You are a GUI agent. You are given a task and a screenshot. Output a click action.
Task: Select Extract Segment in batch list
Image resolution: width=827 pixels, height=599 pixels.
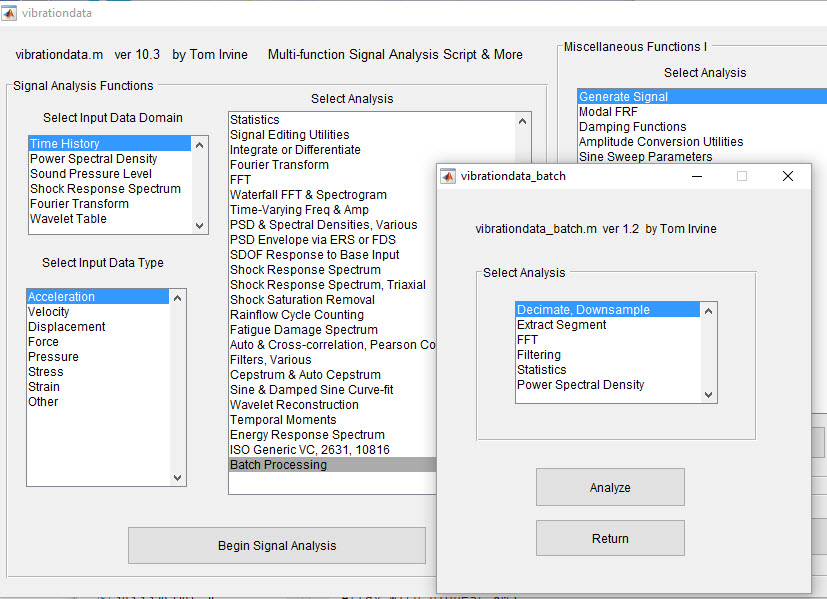click(561, 325)
